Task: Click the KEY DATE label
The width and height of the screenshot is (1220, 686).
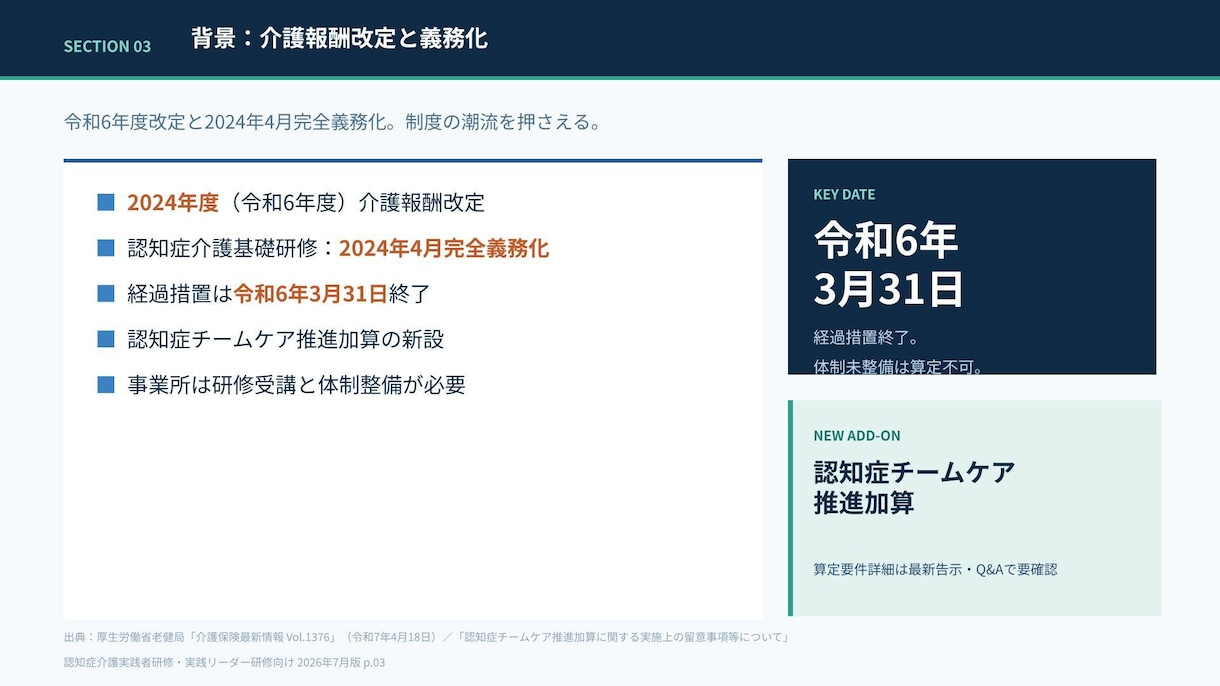Action: coord(844,194)
